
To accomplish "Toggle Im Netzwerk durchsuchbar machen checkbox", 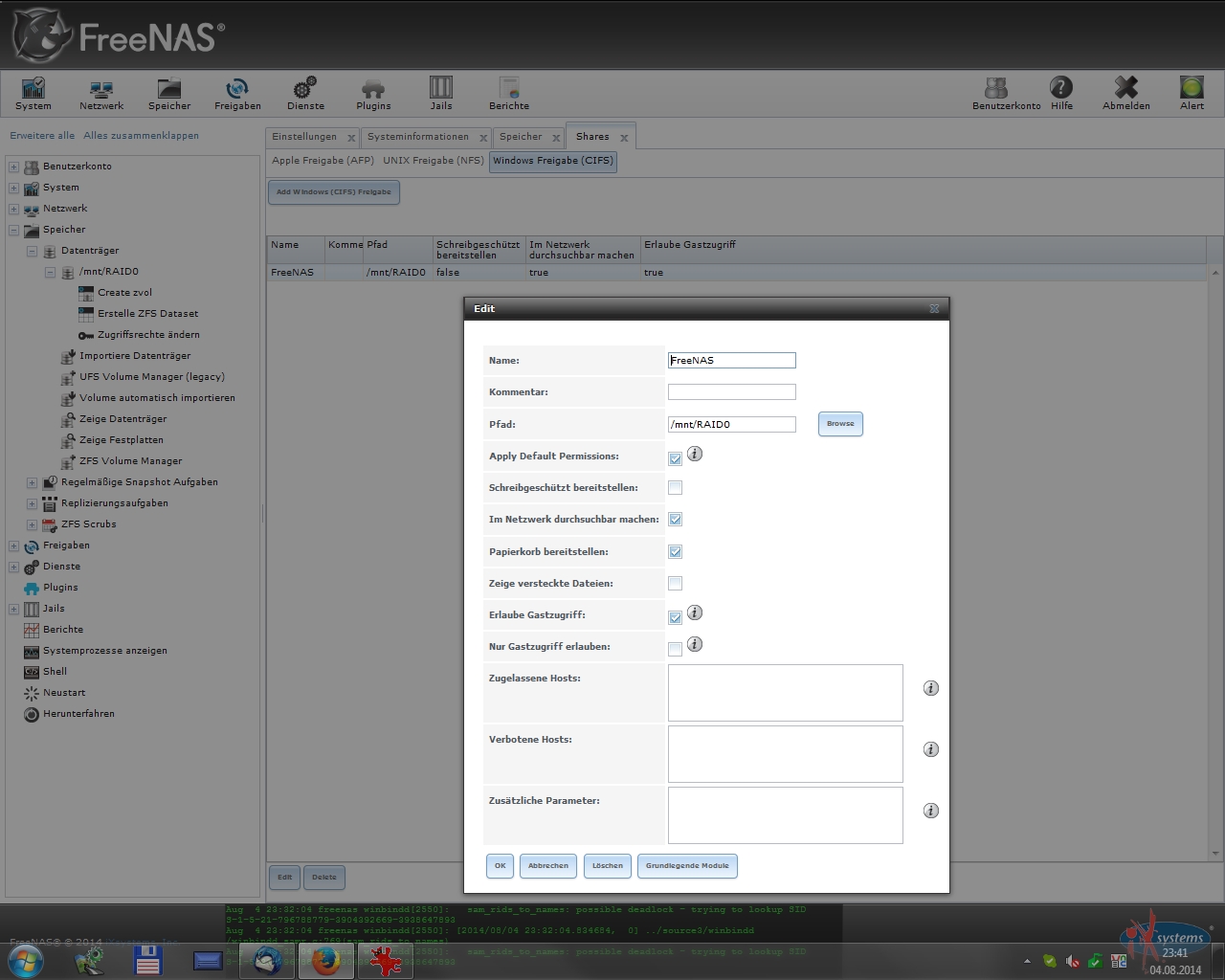I will (x=675, y=520).
